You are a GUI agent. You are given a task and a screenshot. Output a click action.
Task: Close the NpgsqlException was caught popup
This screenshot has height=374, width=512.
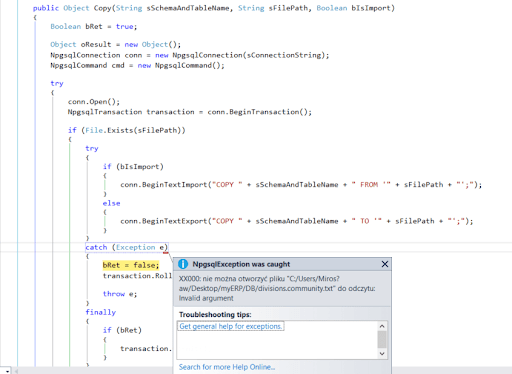click(385, 264)
